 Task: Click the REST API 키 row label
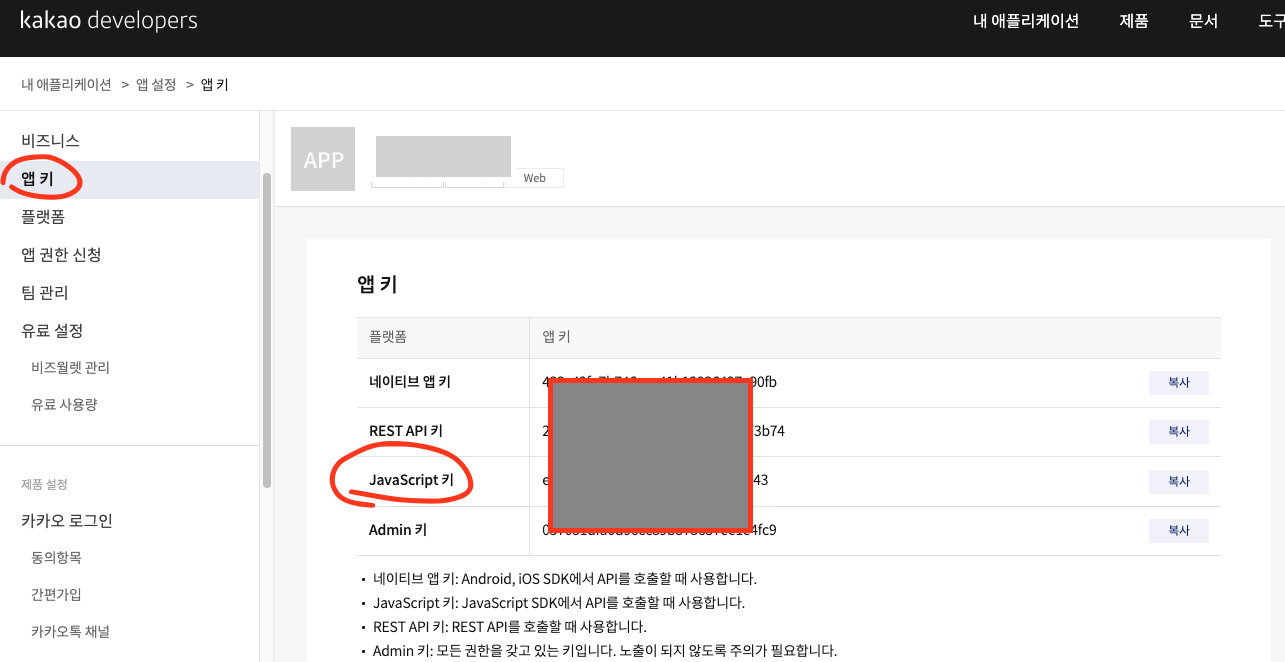pyautogui.click(x=406, y=431)
